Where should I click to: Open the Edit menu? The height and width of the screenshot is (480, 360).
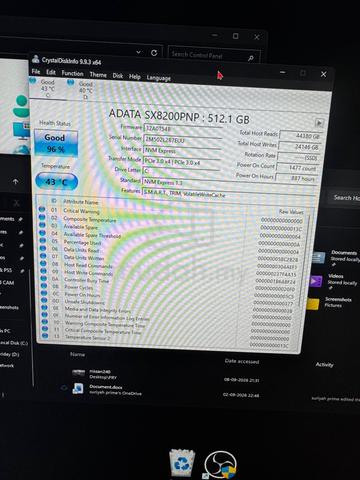pyautogui.click(x=51, y=72)
